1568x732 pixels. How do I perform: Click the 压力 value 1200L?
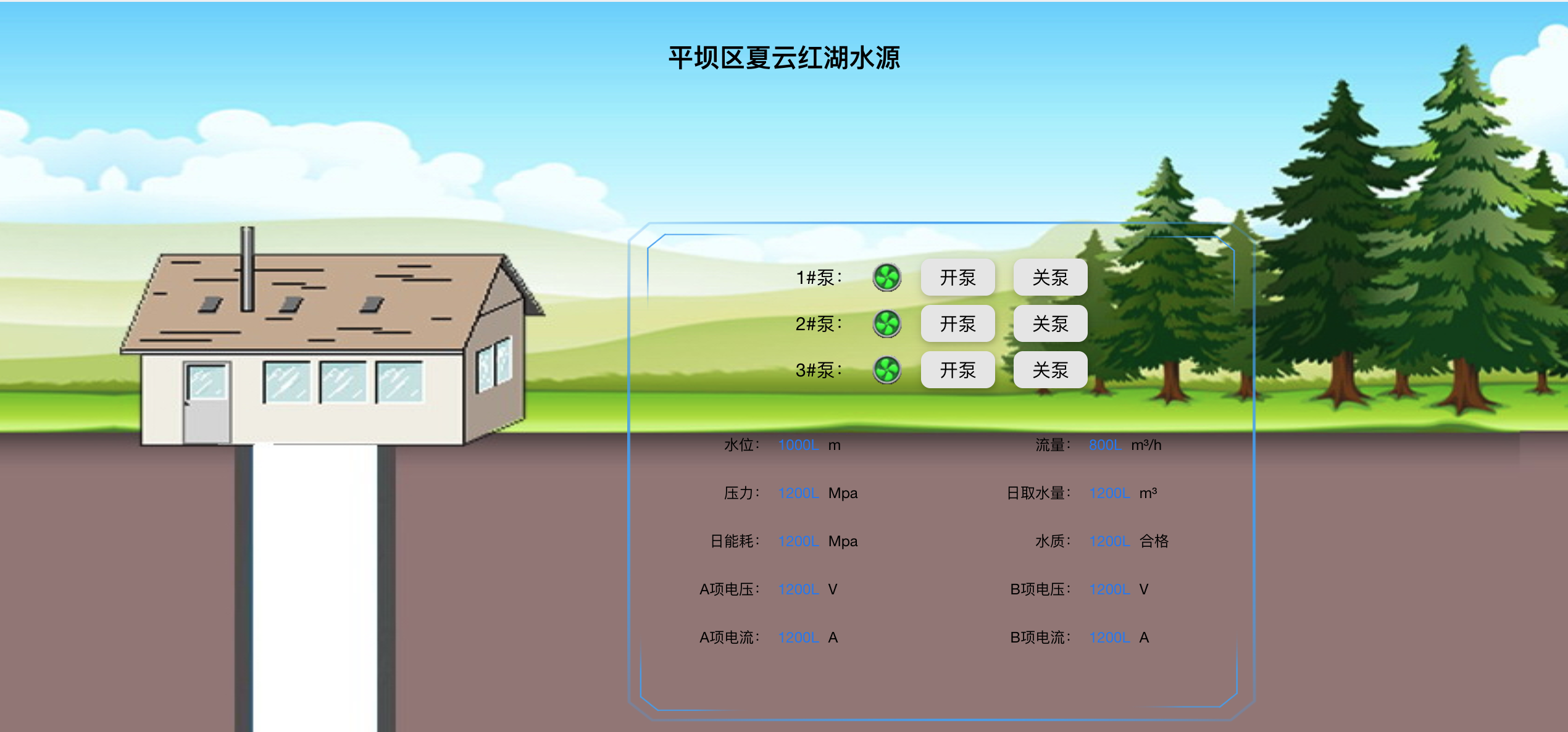[798, 493]
